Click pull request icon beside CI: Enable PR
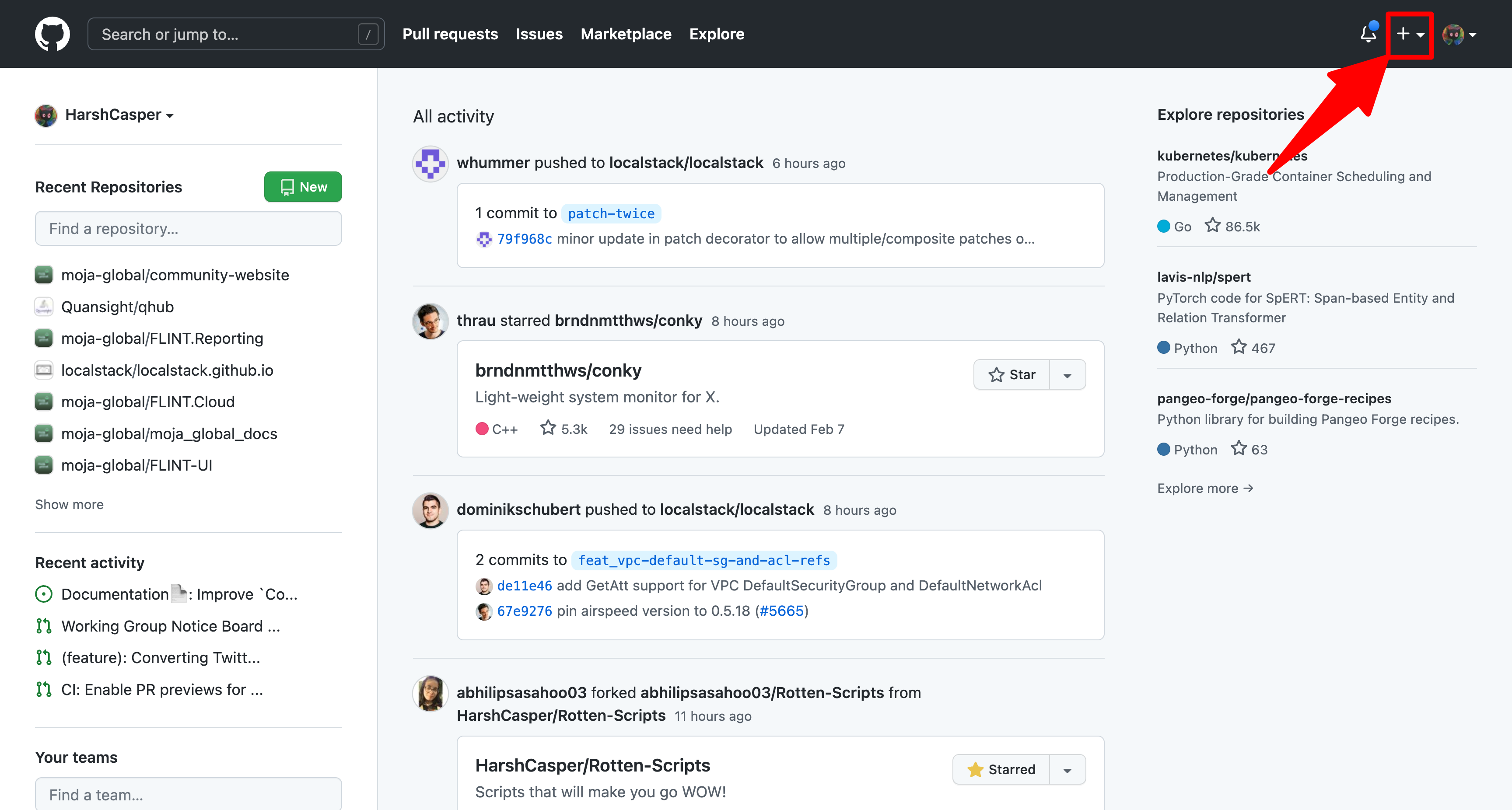 pyautogui.click(x=44, y=689)
